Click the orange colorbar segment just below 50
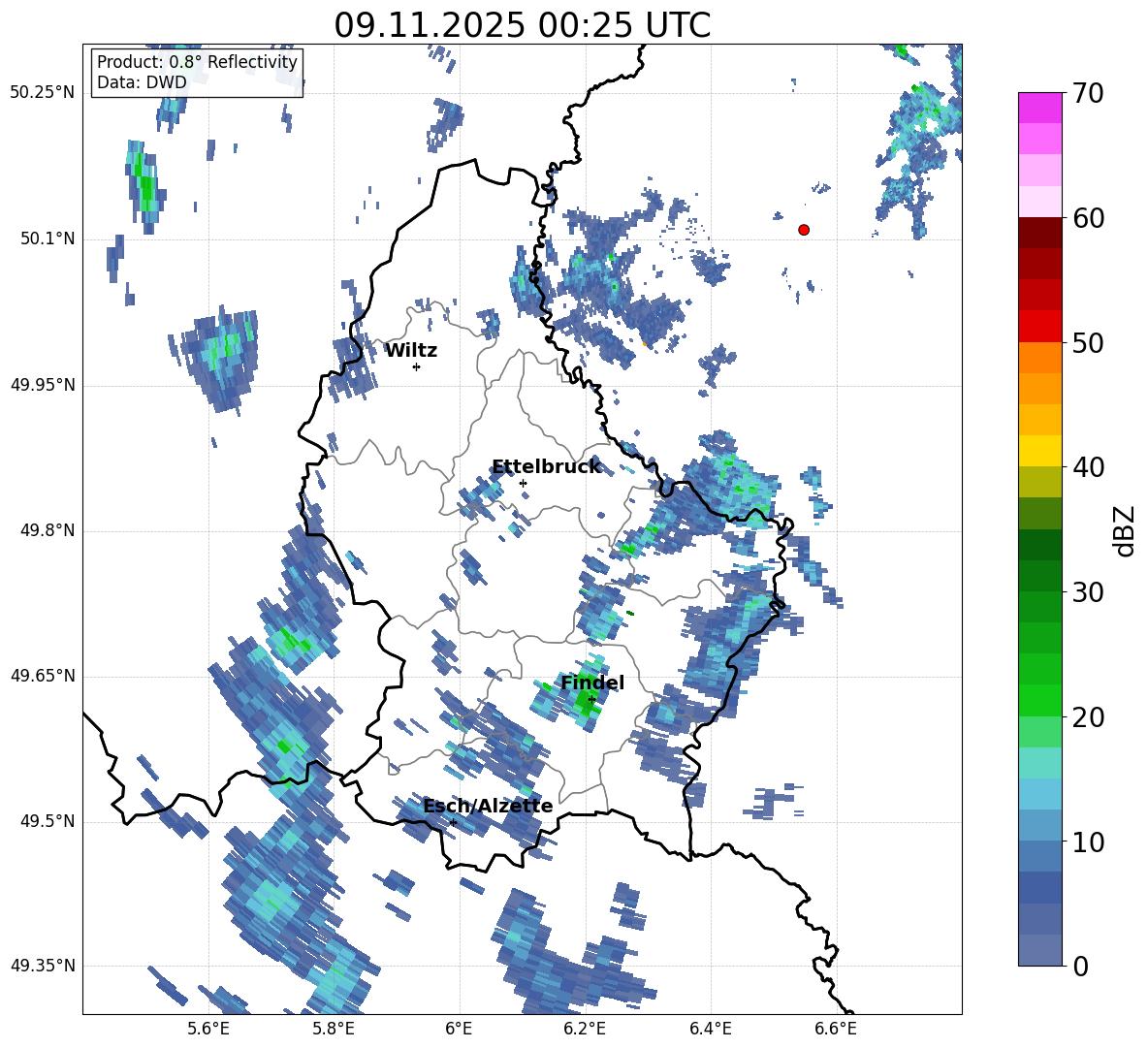This screenshot has height=1048, width=1148. pyautogui.click(x=1039, y=358)
